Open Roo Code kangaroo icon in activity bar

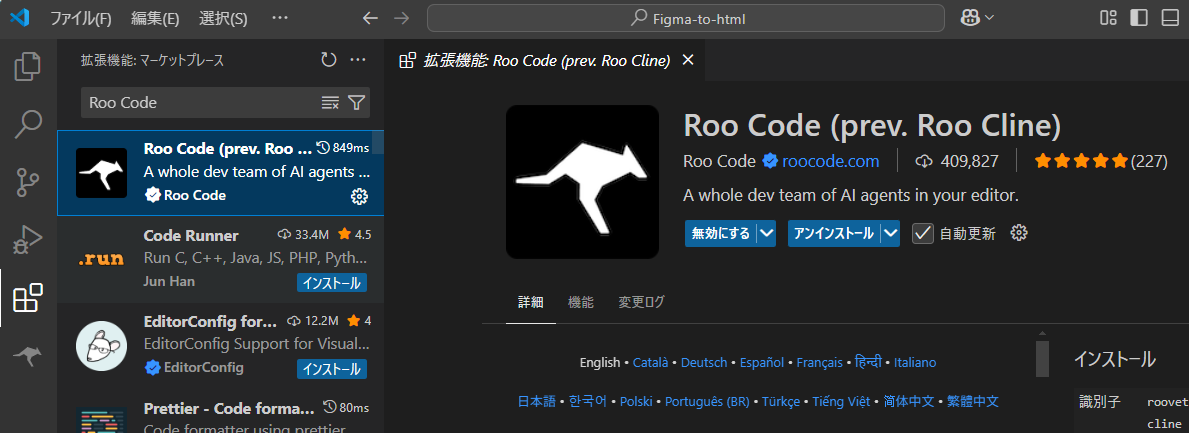[28, 355]
